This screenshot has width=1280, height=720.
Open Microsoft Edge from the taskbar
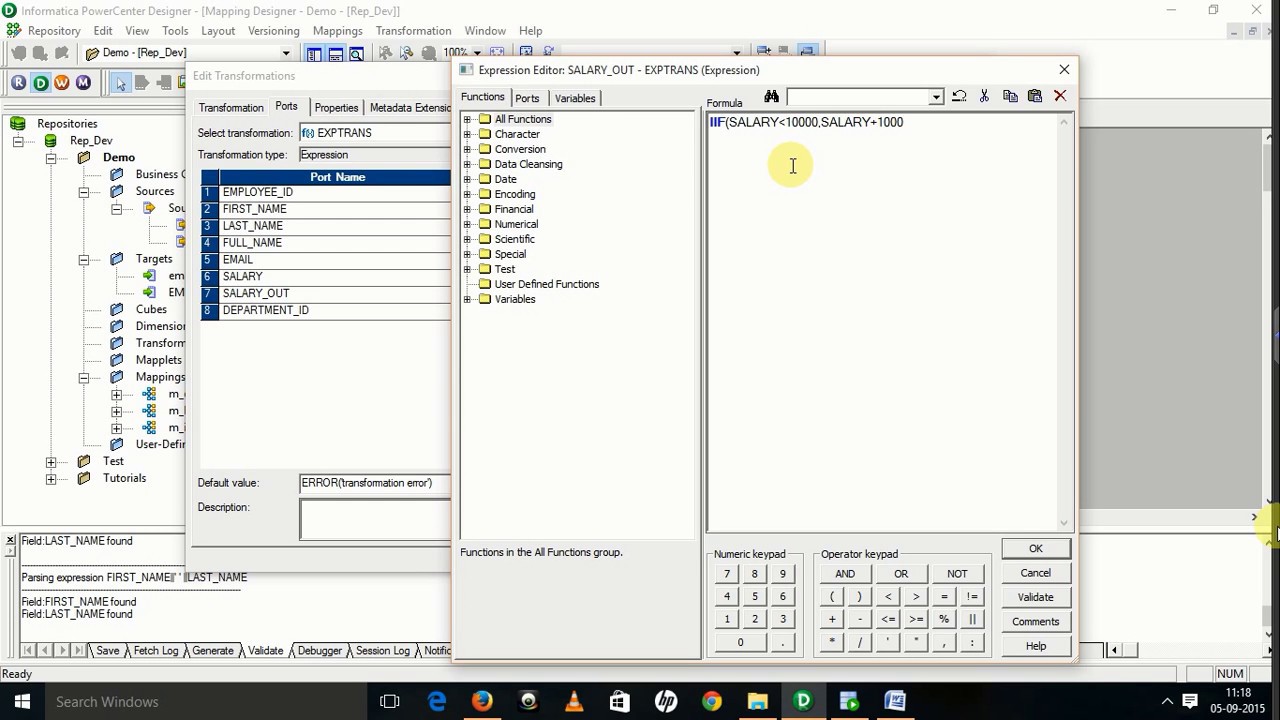[x=437, y=701]
